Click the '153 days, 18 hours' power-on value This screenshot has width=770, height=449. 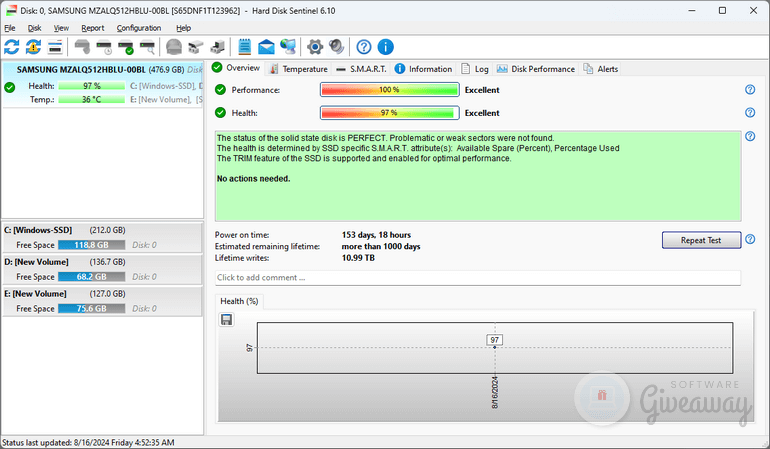376,235
